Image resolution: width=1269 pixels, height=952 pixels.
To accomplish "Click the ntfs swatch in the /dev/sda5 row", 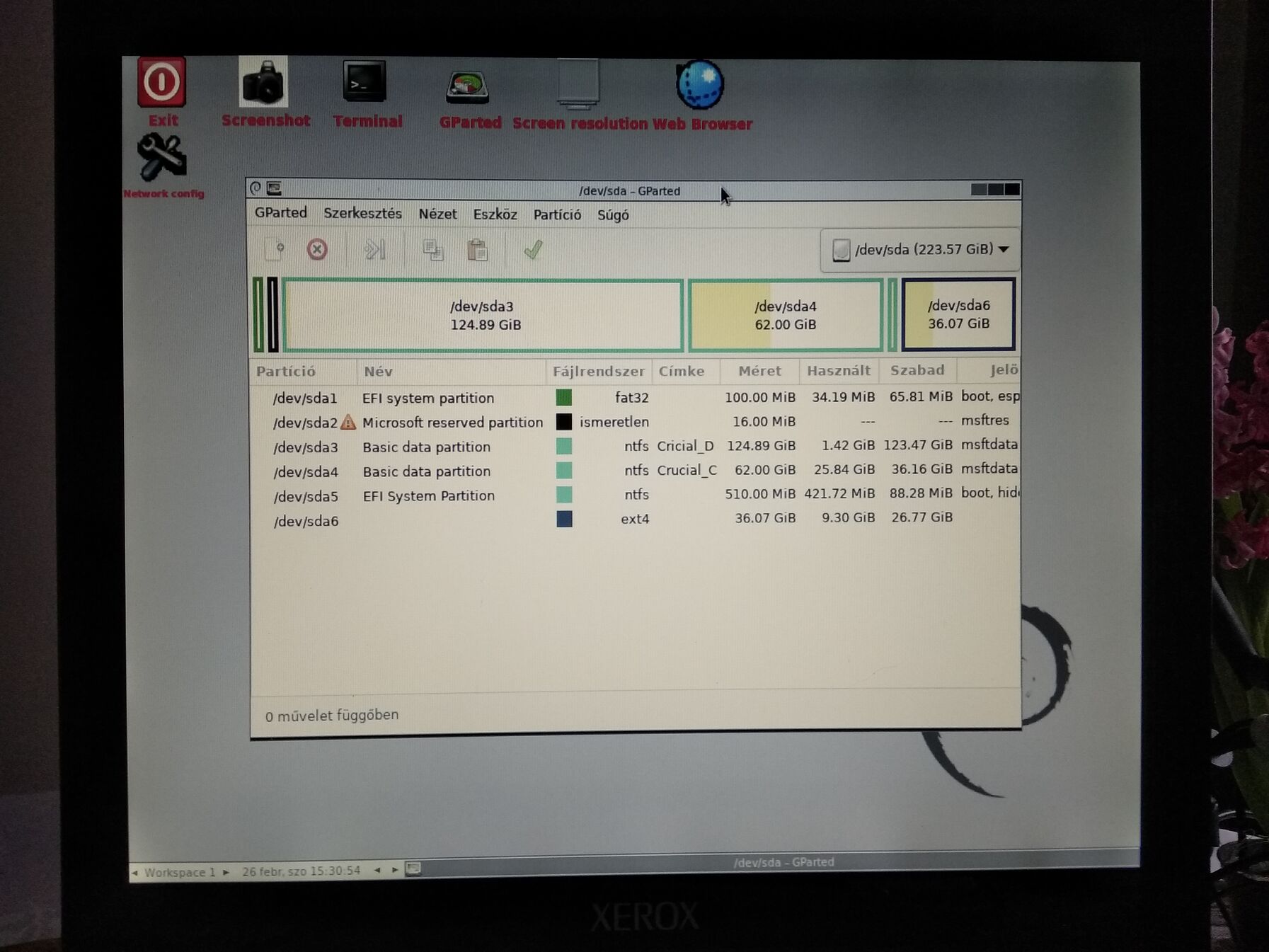I will tap(564, 495).
